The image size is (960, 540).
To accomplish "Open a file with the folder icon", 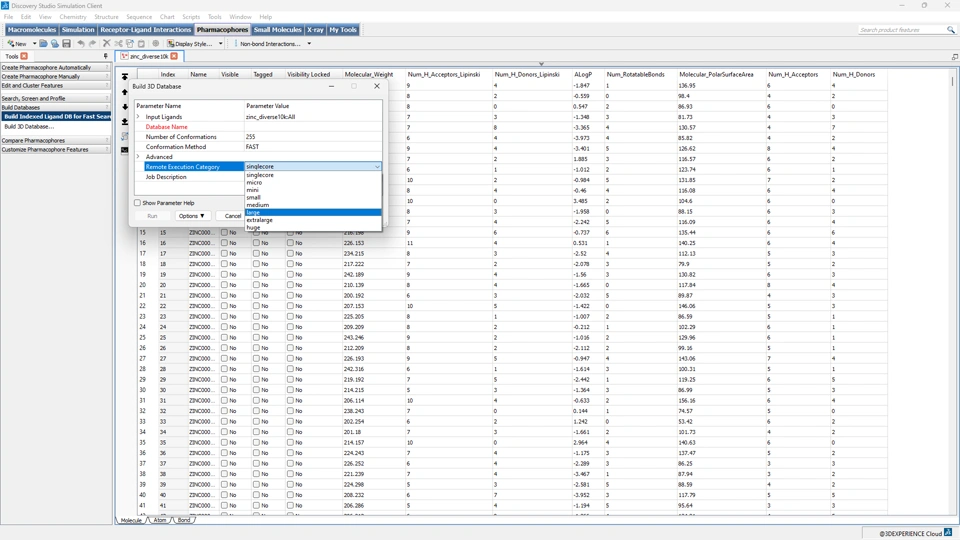I will pos(43,43).
